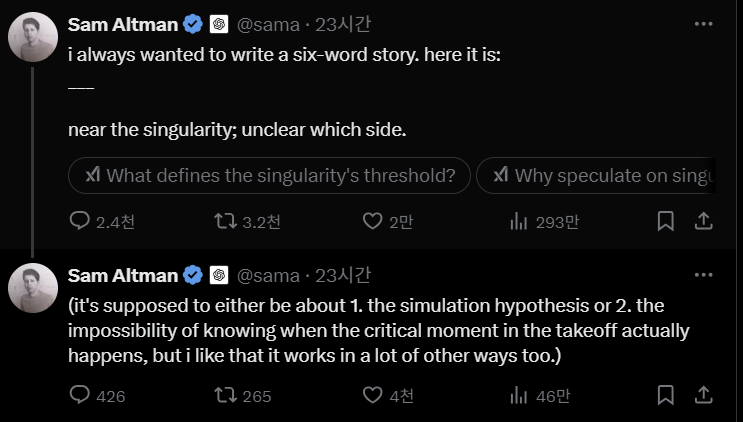Image resolution: width=743 pixels, height=422 pixels.
Task: Open the first tweet's more options menu
Action: [703, 23]
